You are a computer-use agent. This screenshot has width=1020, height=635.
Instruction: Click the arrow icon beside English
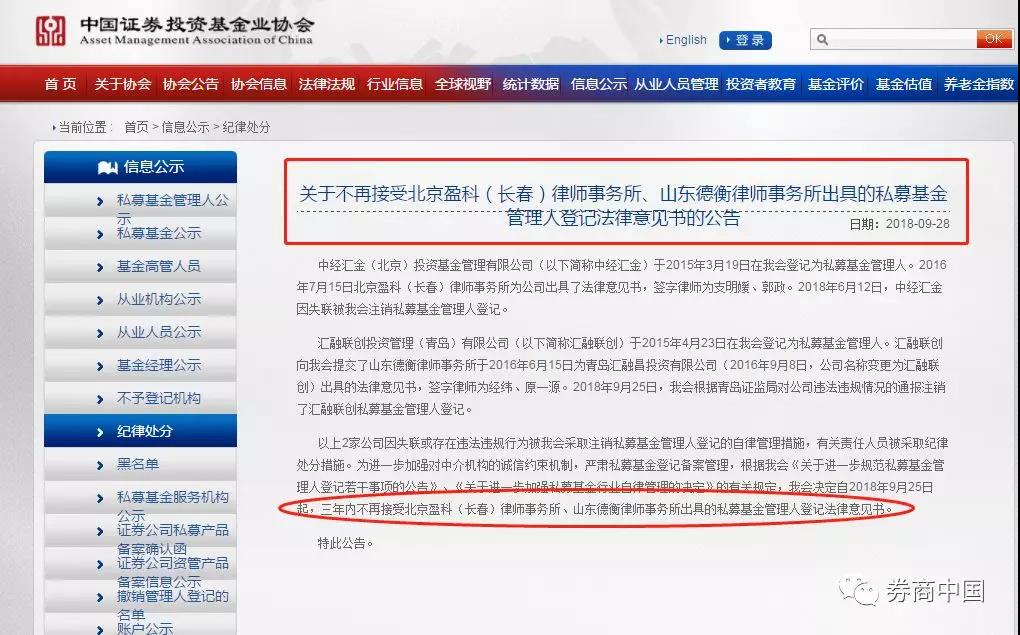click(662, 40)
